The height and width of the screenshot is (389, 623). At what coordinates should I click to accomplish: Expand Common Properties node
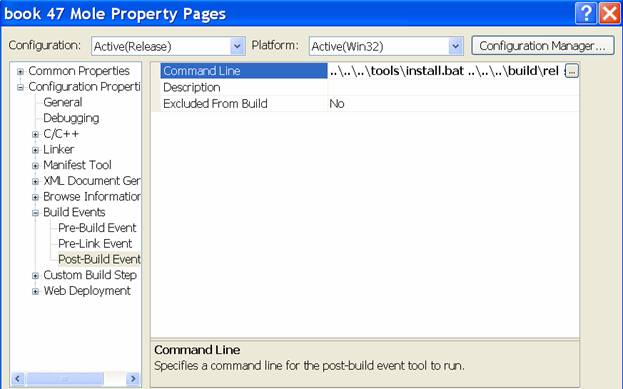pyautogui.click(x=20, y=72)
